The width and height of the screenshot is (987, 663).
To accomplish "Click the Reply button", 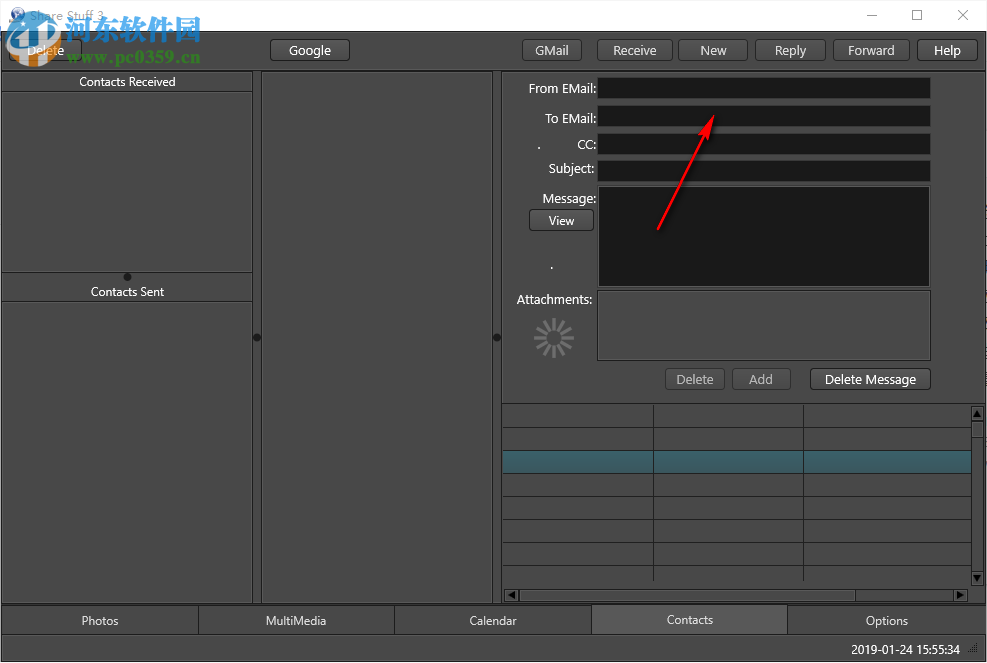I will (x=790, y=50).
